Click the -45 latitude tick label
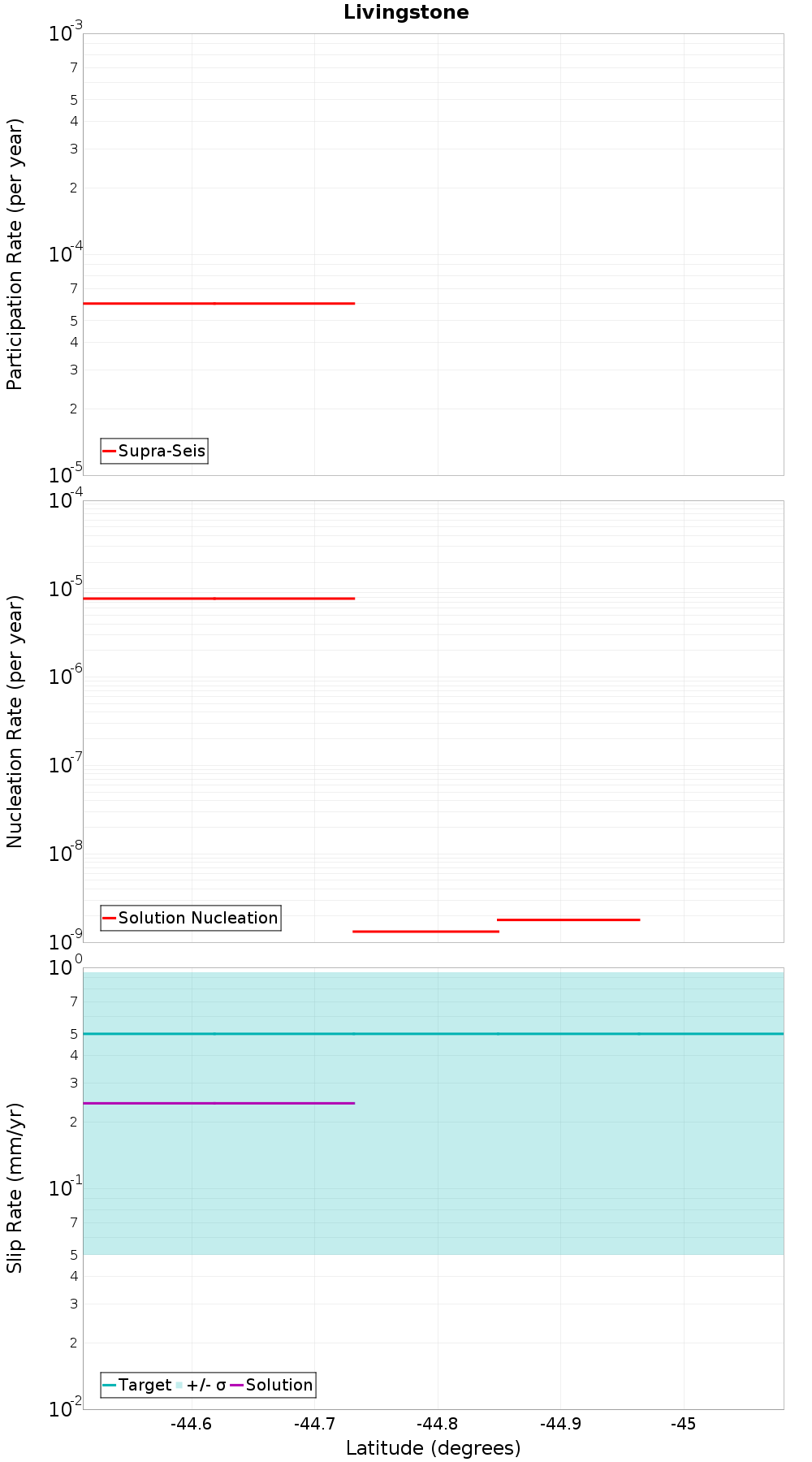This screenshot has height=1462, width=812. click(684, 1424)
